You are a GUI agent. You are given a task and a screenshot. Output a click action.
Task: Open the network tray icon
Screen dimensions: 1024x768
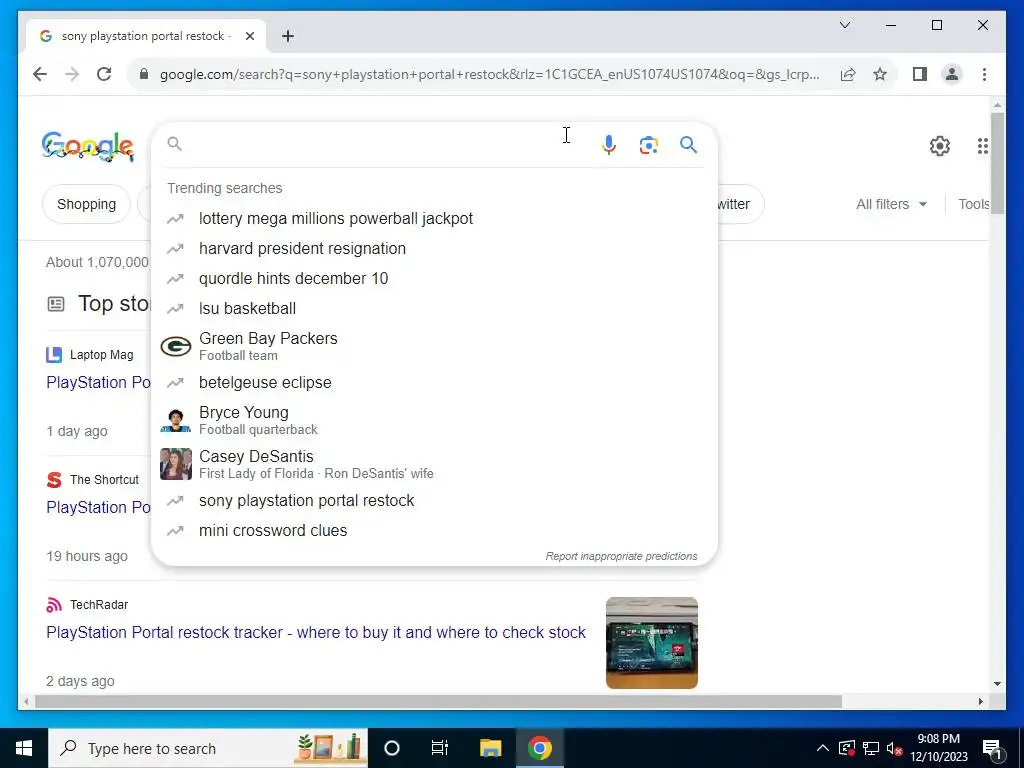pyautogui.click(x=871, y=748)
